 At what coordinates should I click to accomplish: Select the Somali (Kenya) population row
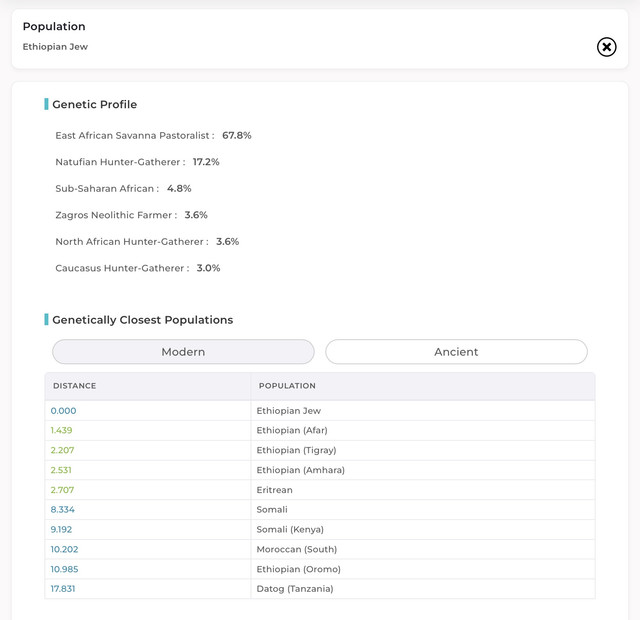pos(320,529)
